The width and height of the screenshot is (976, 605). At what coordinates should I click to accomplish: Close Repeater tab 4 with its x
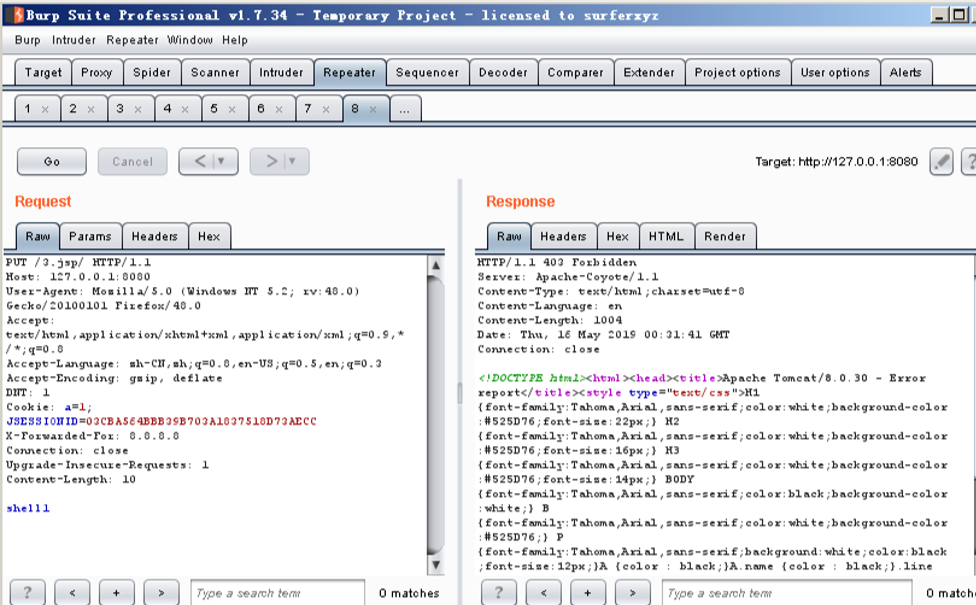(x=185, y=110)
